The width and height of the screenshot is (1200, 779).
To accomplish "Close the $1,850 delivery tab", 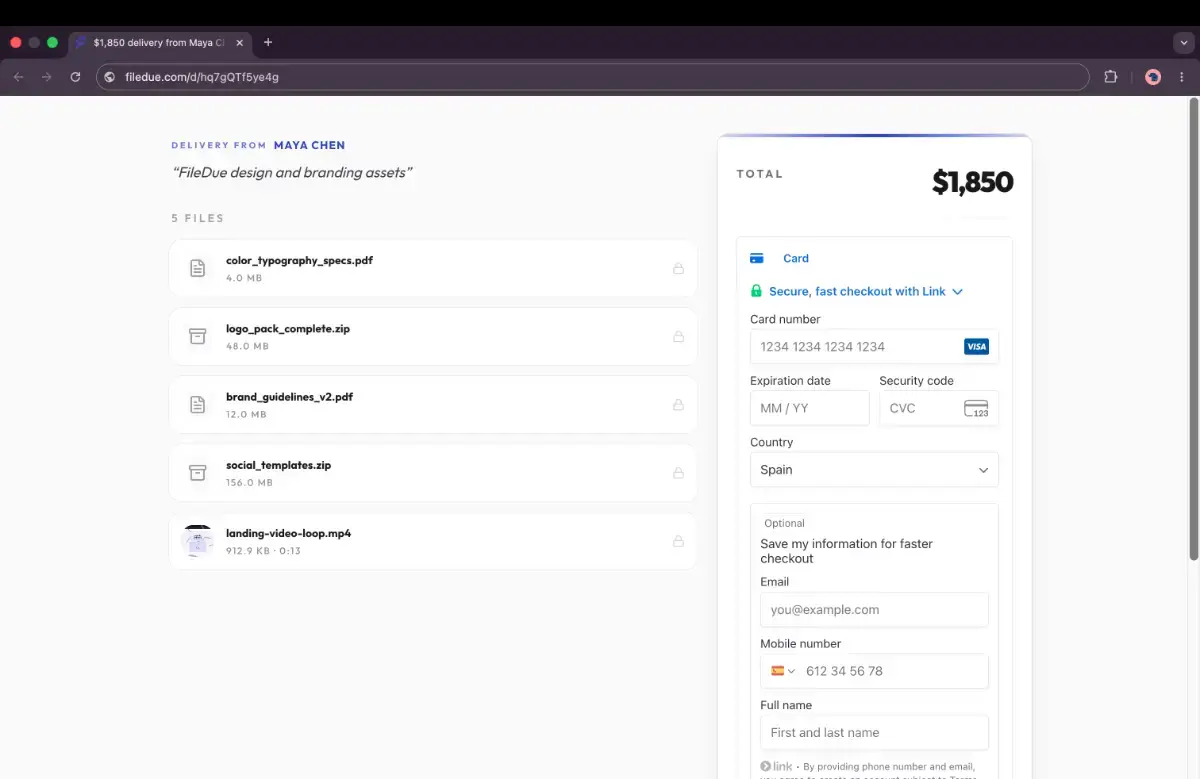I will (x=240, y=43).
